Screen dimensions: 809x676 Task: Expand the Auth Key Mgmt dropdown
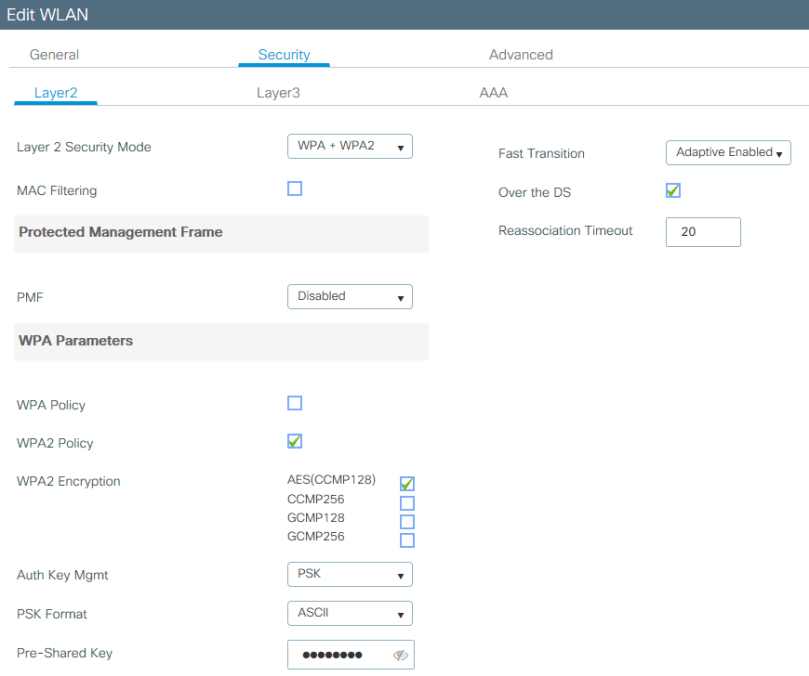click(x=349, y=575)
